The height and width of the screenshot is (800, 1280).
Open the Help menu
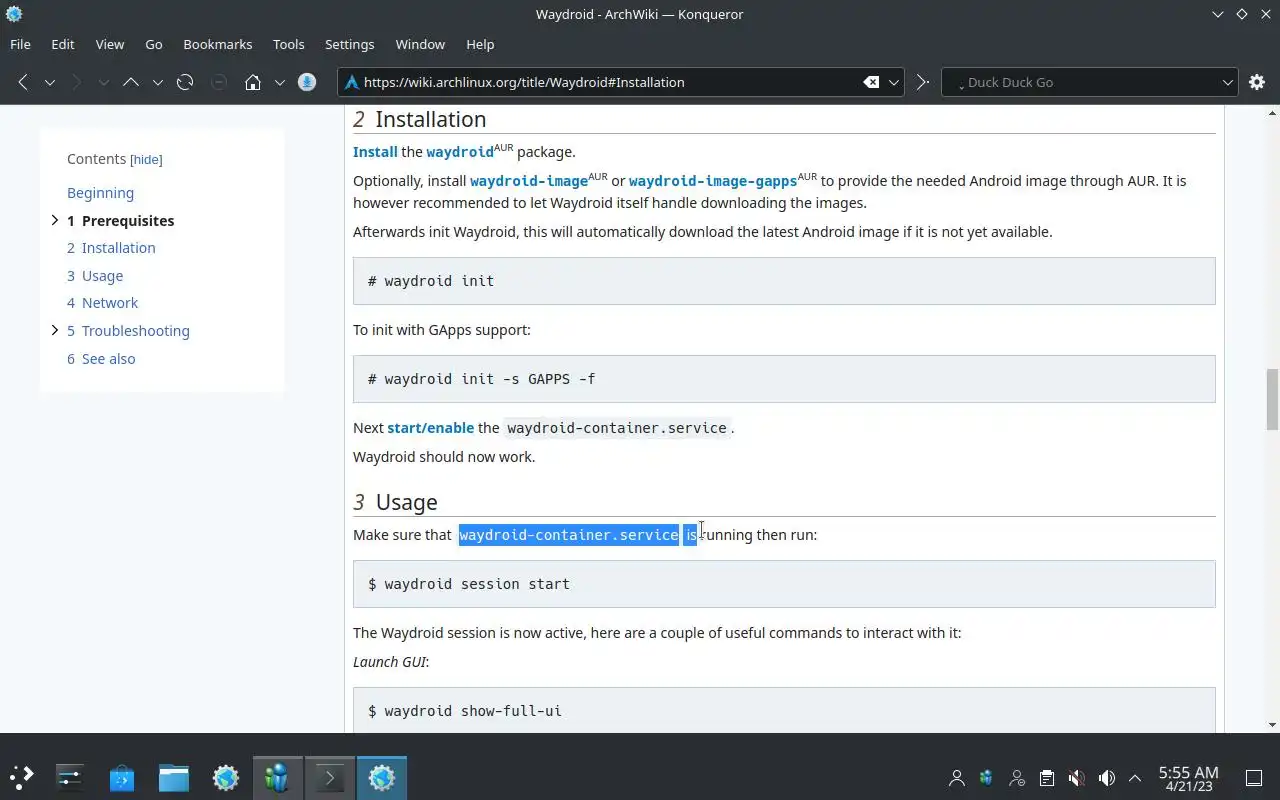(480, 44)
